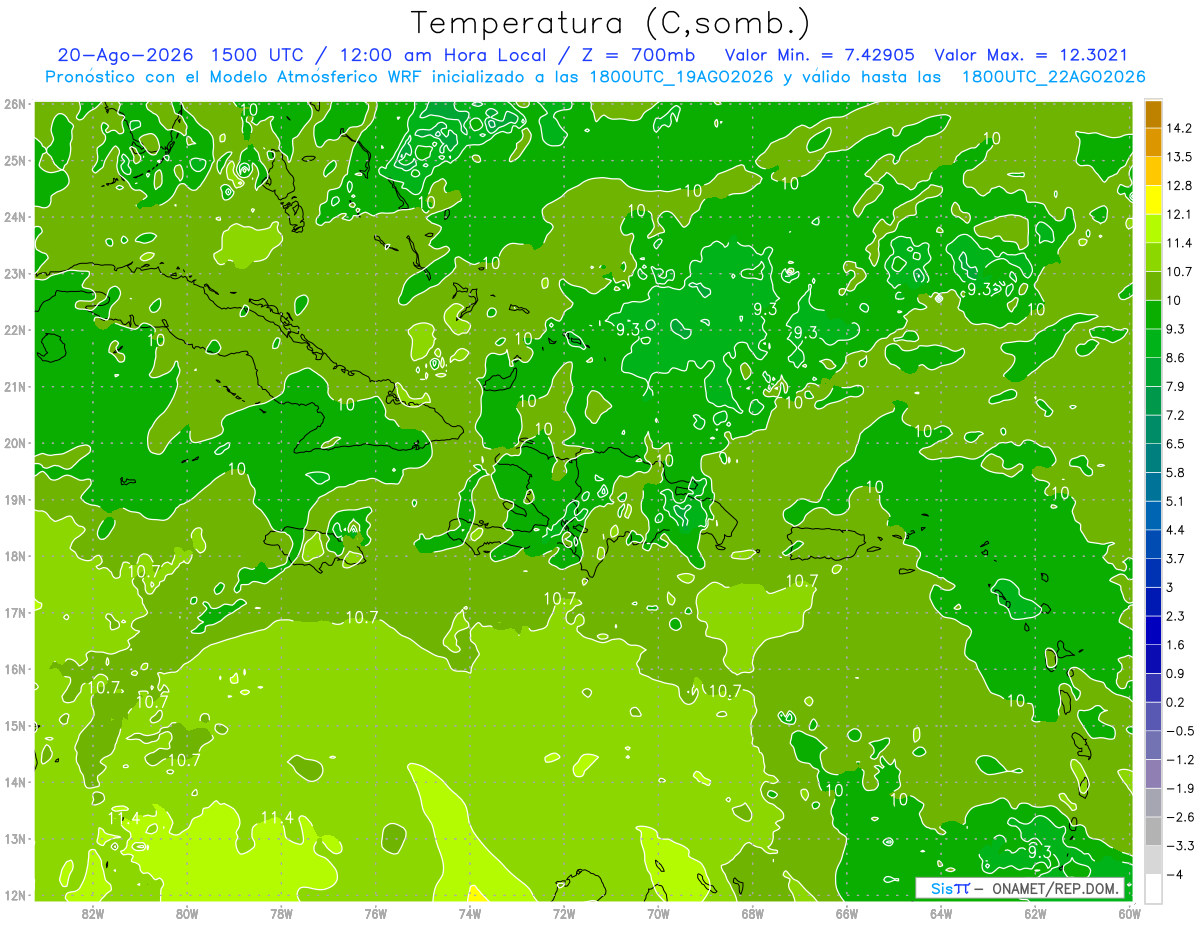Click the "20N" latitude label
This screenshot has width=1200, height=927.
click(x=15, y=443)
